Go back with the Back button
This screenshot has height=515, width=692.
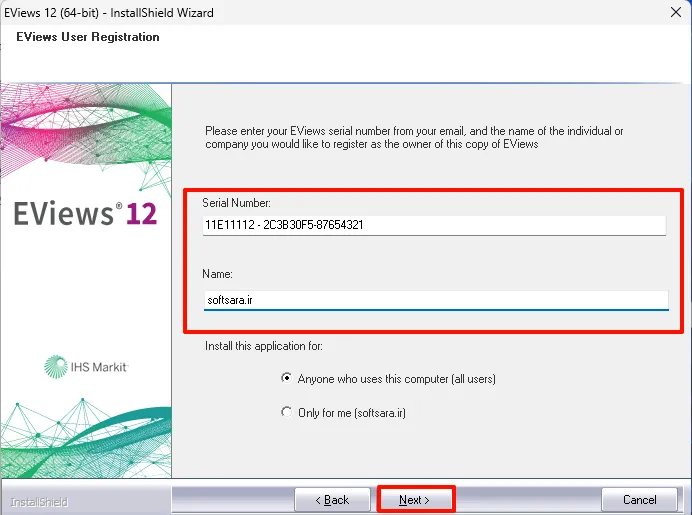coord(332,500)
